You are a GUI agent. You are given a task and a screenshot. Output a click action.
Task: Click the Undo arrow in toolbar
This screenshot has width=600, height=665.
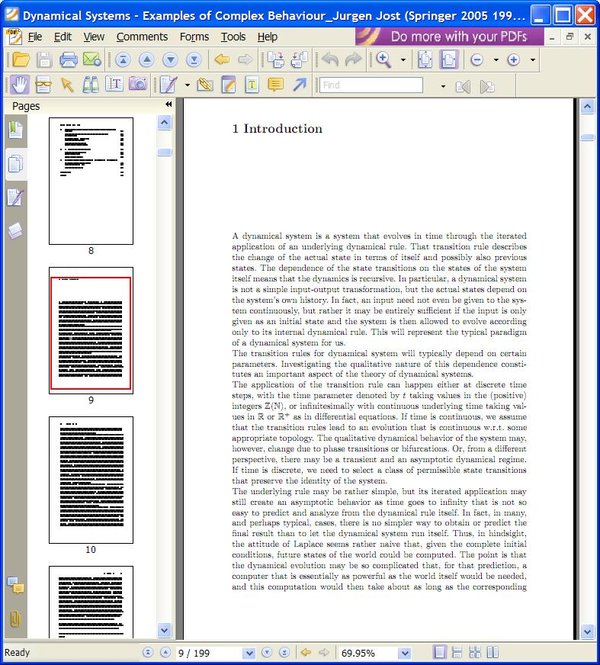click(329, 60)
